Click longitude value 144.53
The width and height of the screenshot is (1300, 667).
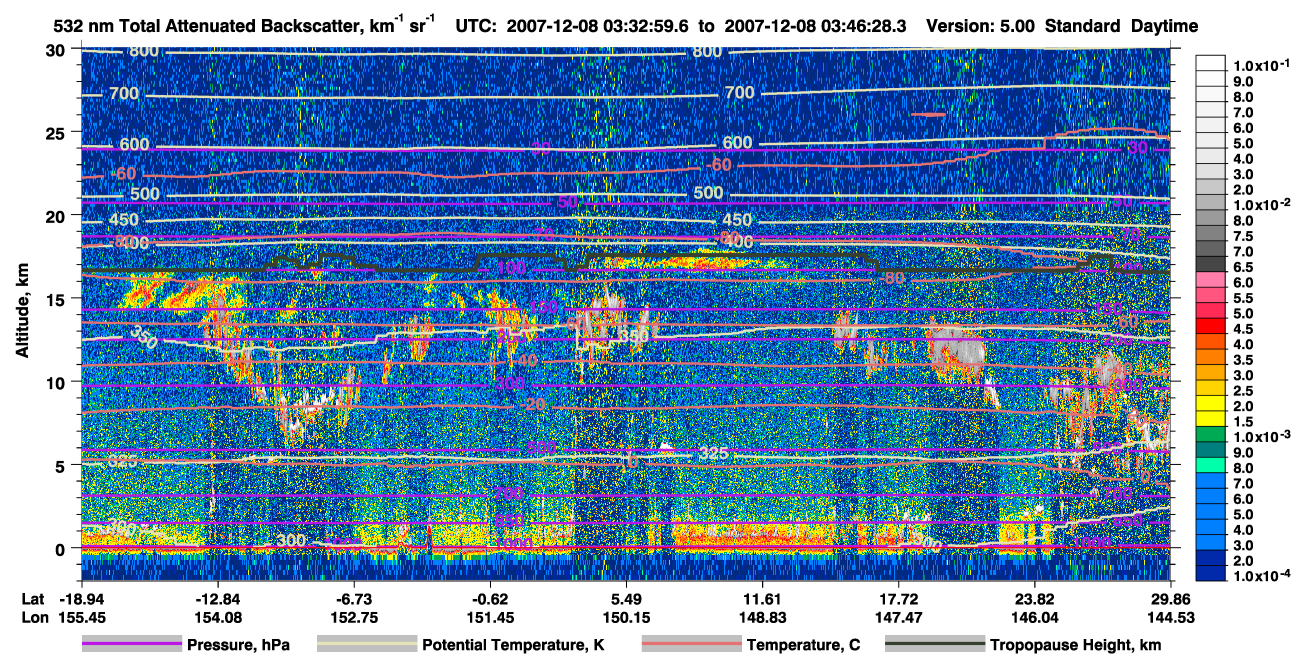point(1171,617)
